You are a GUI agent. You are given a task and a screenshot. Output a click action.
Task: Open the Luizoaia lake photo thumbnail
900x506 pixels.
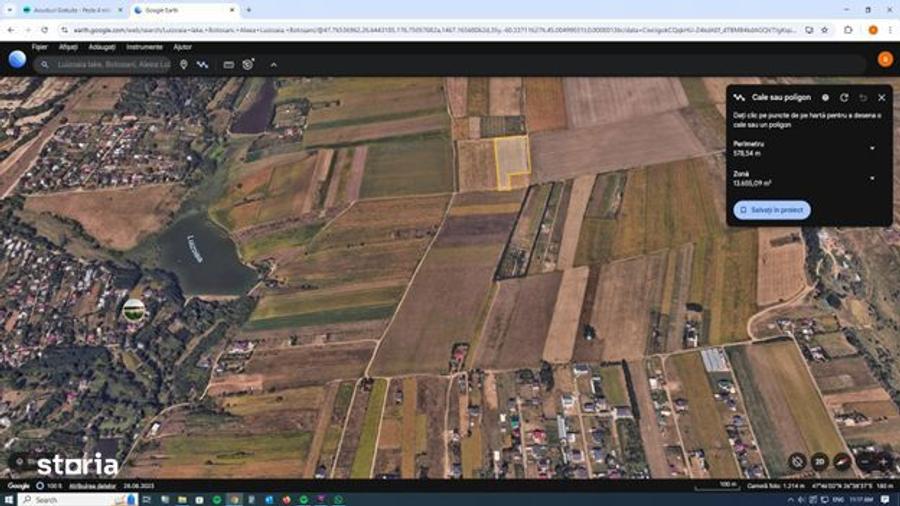[x=134, y=310]
